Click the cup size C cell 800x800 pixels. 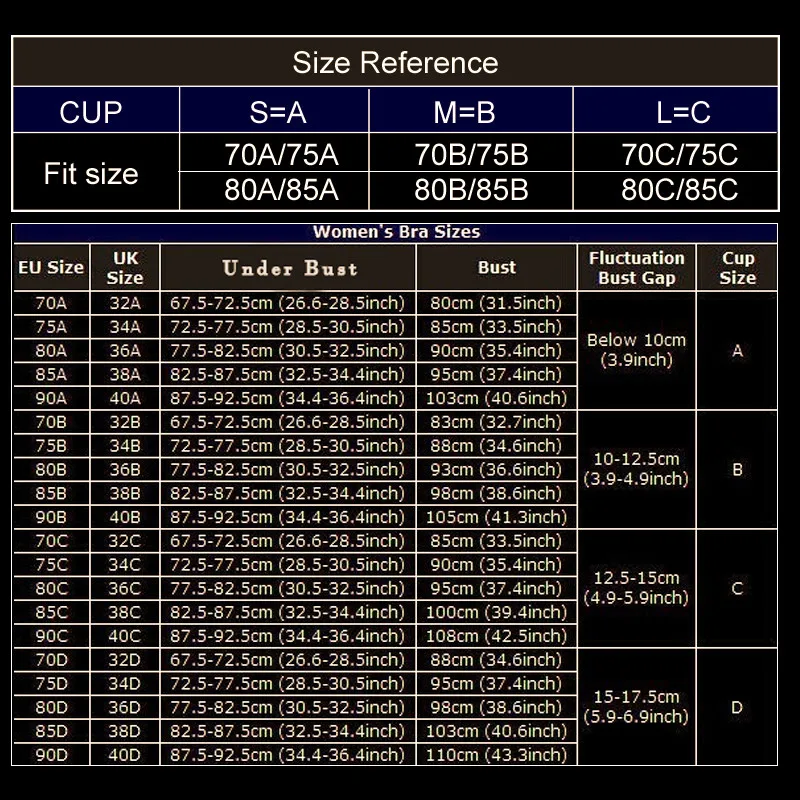[x=737, y=588]
